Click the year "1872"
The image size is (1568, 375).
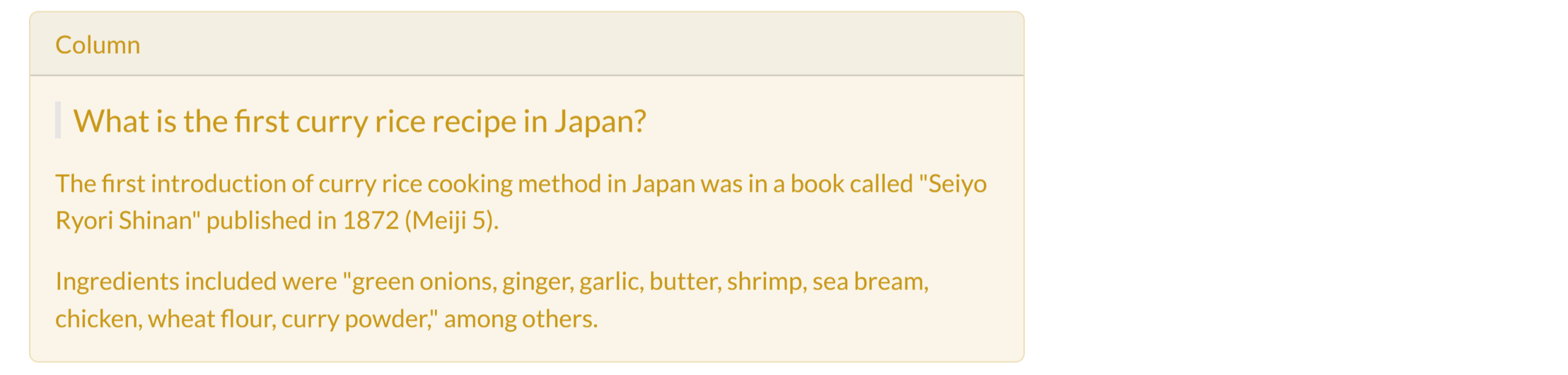coord(371,221)
